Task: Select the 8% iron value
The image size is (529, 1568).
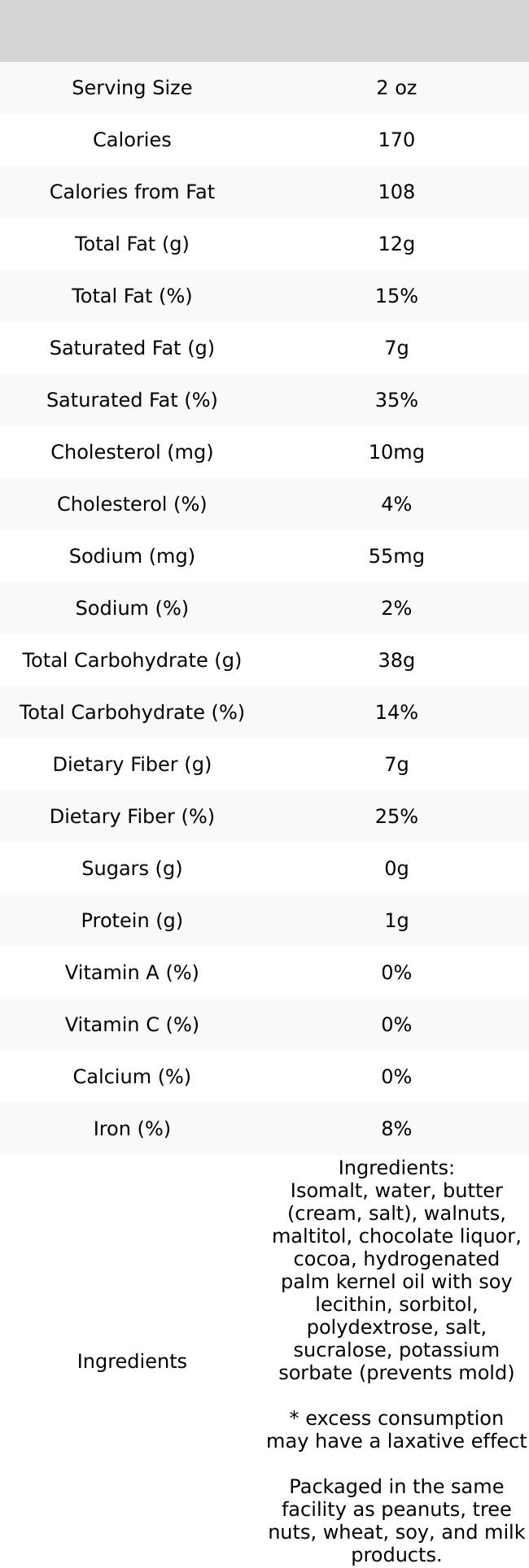Action: (x=396, y=1129)
